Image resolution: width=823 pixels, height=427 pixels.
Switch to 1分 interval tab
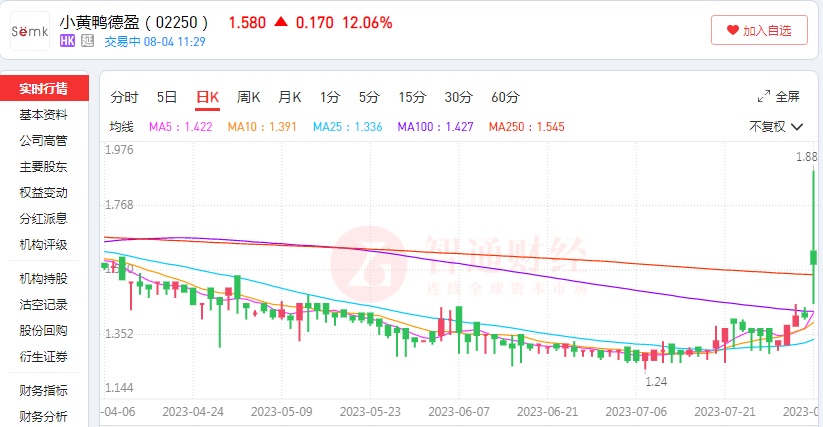pos(330,97)
